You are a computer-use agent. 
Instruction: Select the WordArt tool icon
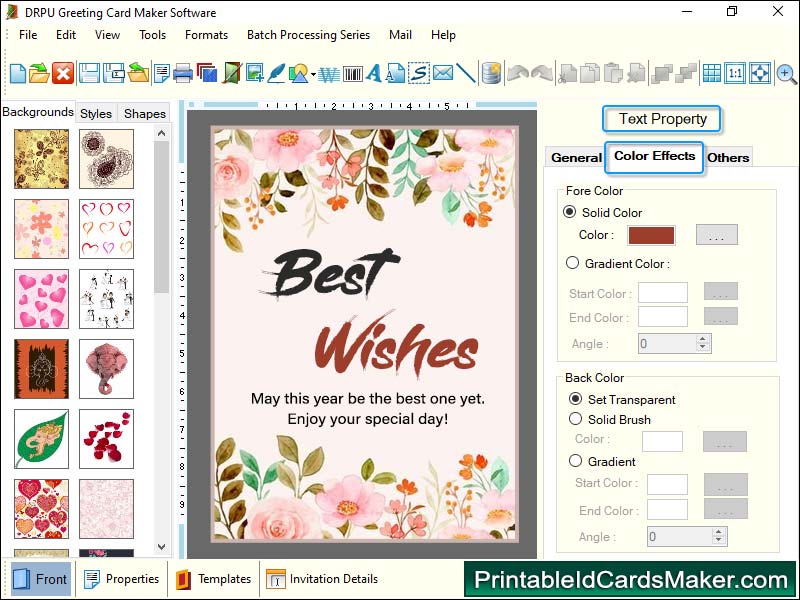click(328, 73)
